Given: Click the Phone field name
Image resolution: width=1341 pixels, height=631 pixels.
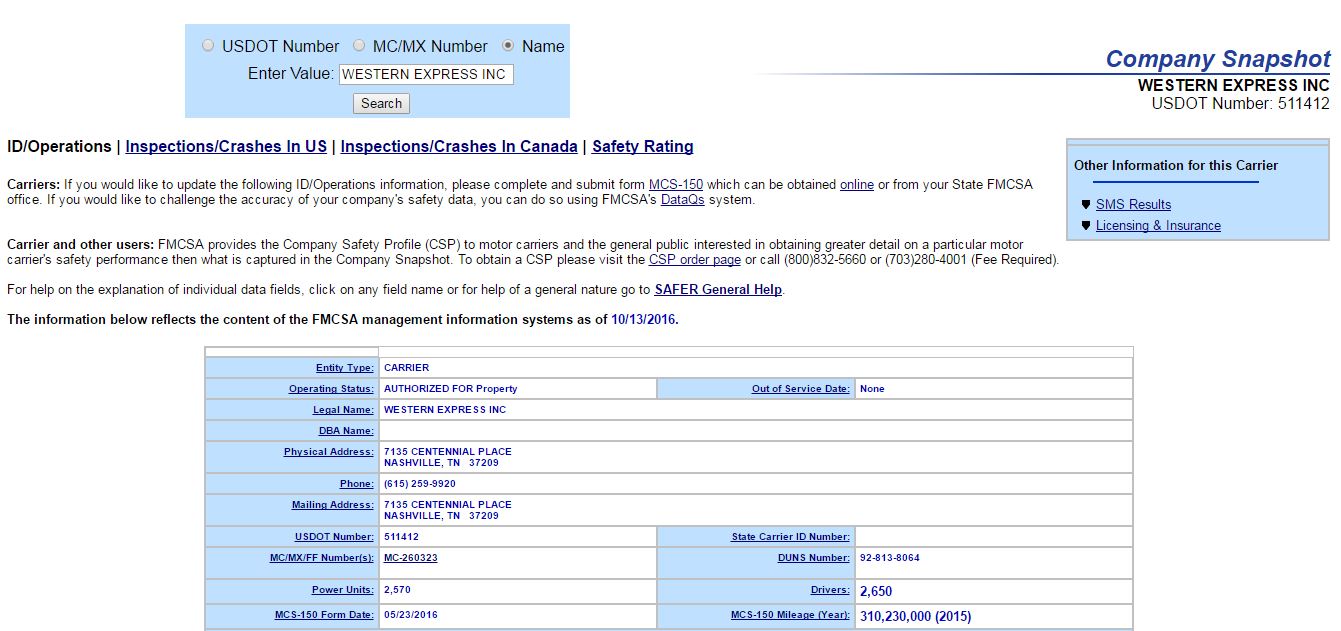Looking at the screenshot, I should click(x=357, y=484).
